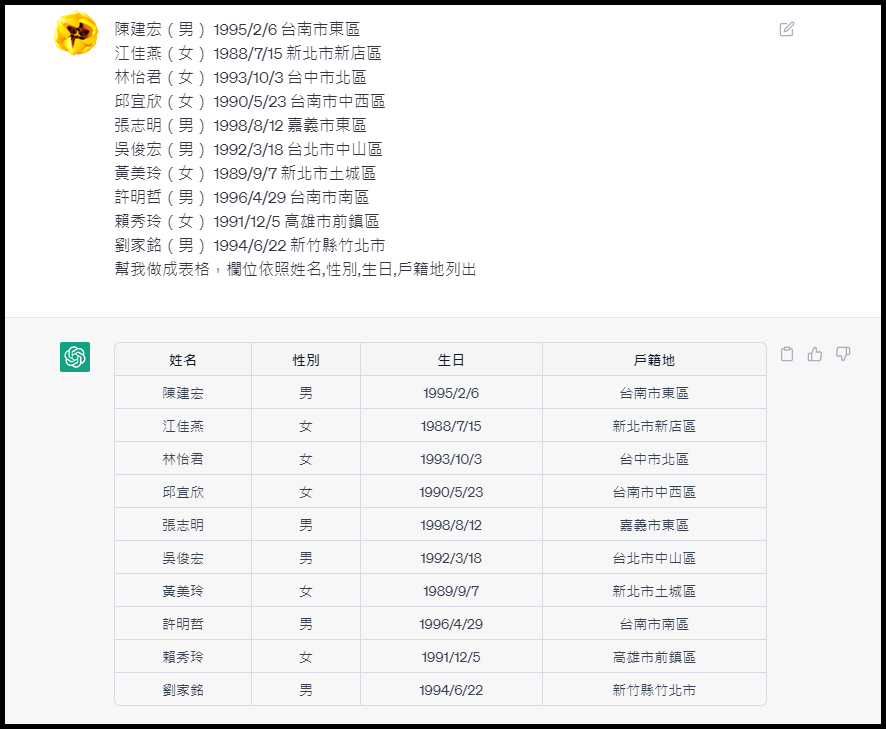The image size is (886, 729).
Task: Click birthday cell 1993/10/3 in table
Action: [x=451, y=459]
